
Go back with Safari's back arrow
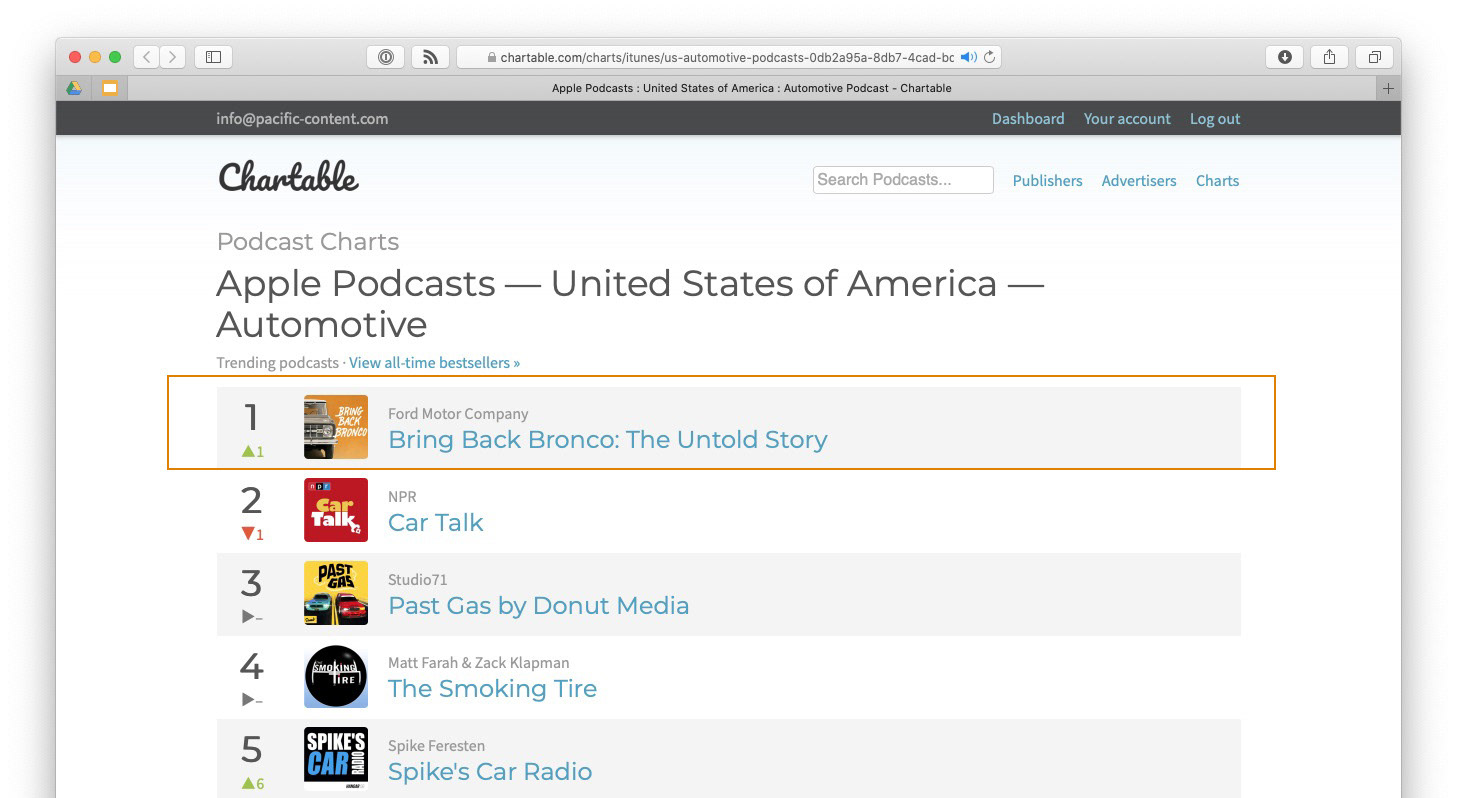[x=147, y=57]
